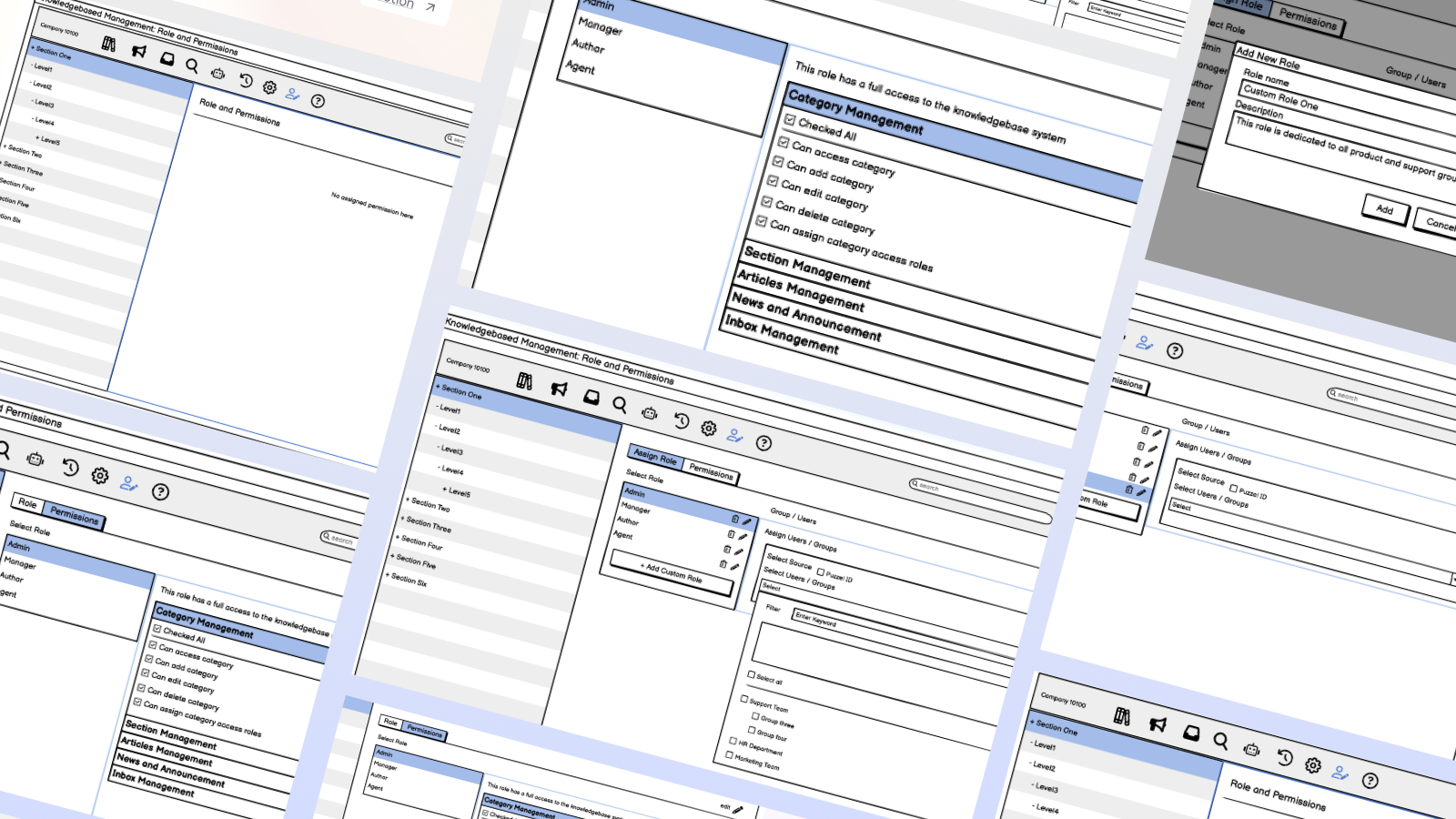Image resolution: width=1456 pixels, height=819 pixels.
Task: Check the Marketing Team box in center mockup
Action: click(729, 754)
